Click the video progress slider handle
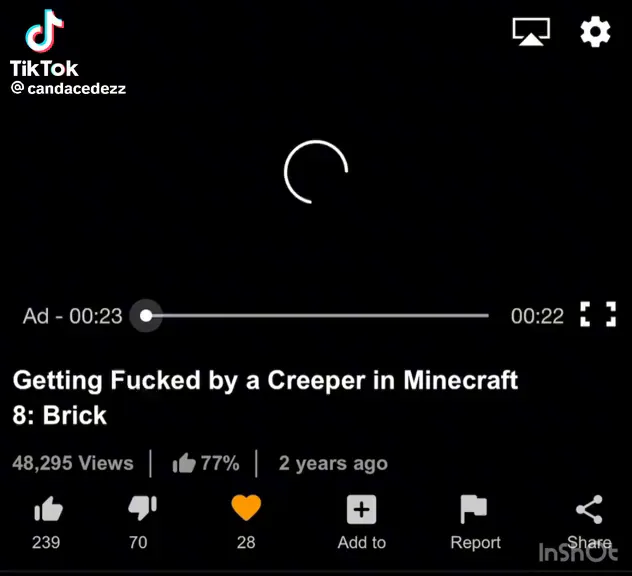 (146, 316)
